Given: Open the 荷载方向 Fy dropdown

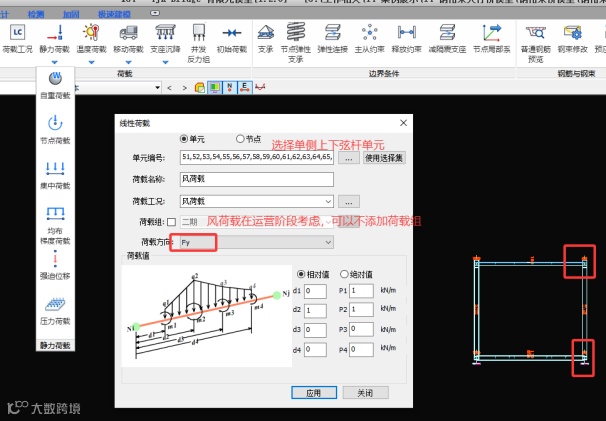Looking at the screenshot, I should click(x=257, y=242).
